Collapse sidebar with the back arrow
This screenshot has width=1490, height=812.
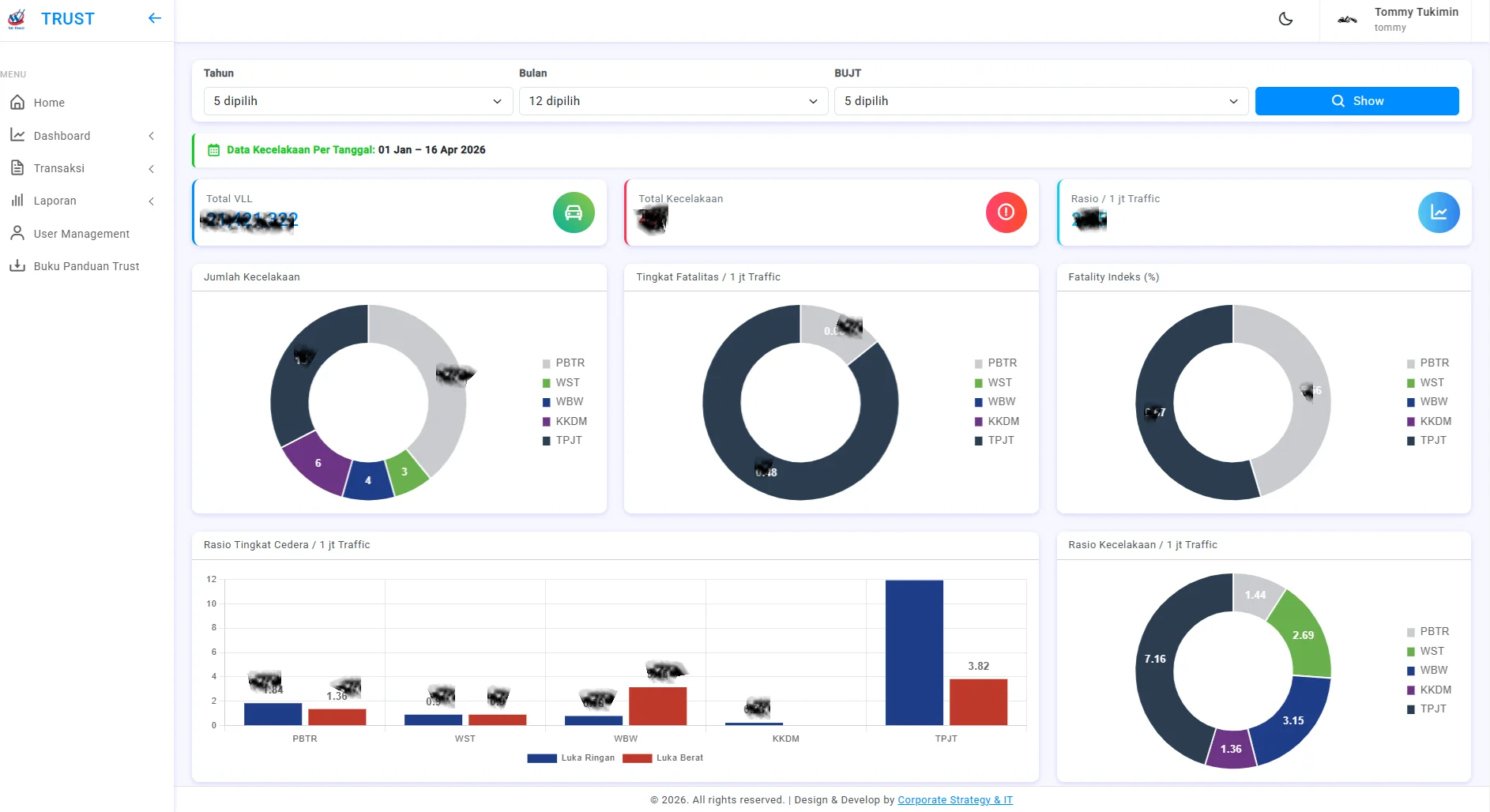tap(155, 18)
